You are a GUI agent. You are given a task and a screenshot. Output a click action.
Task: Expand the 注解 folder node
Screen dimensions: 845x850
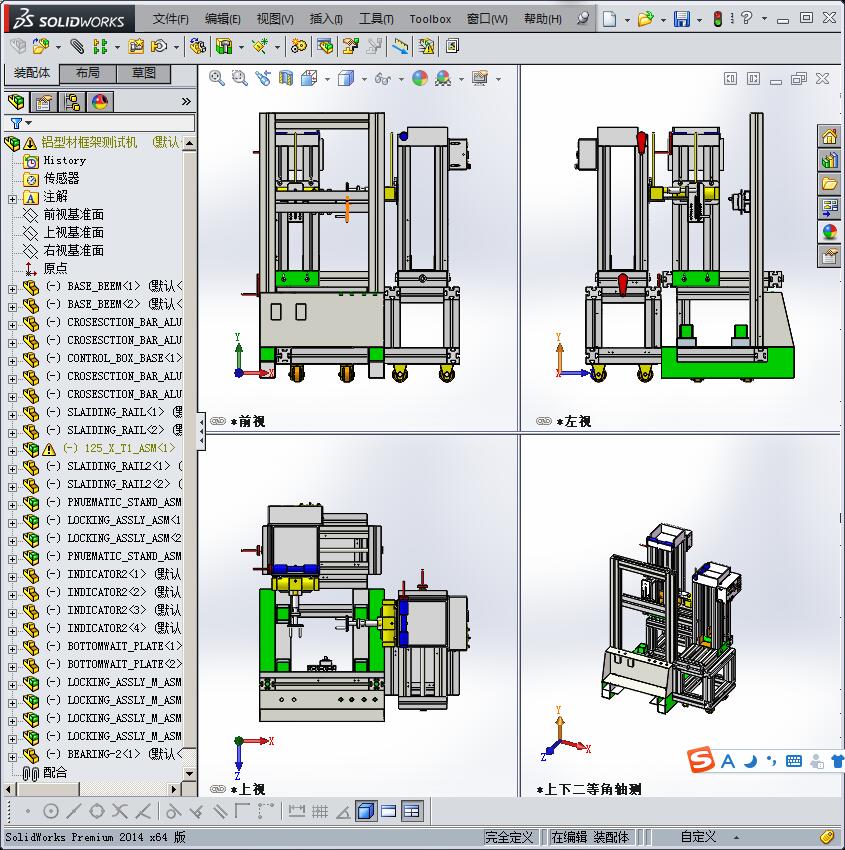[12, 199]
